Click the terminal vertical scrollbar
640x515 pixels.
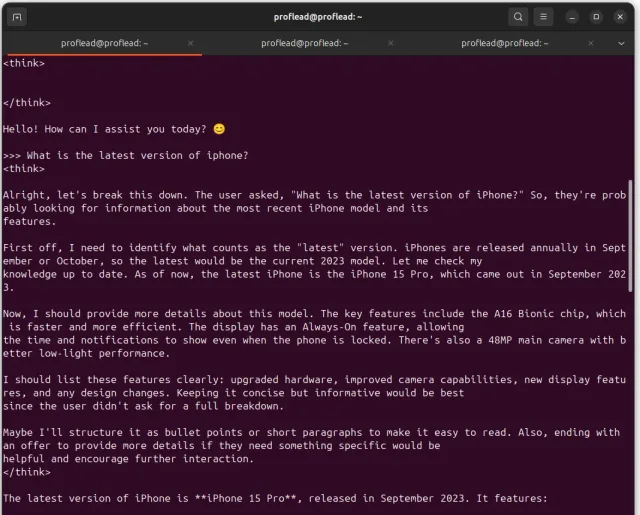click(x=631, y=236)
